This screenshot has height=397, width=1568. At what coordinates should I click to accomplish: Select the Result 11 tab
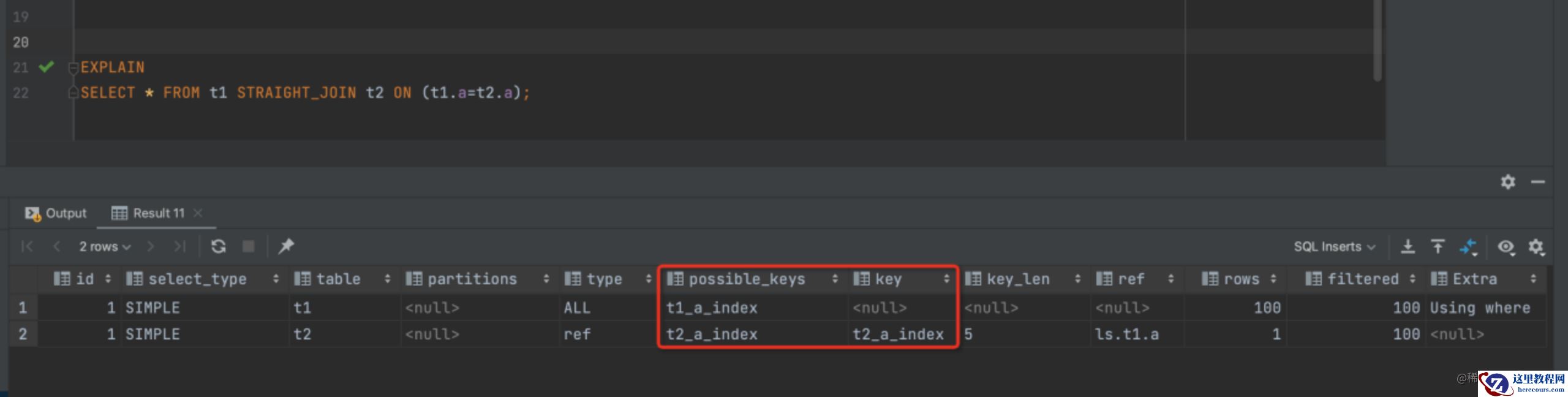tap(149, 213)
